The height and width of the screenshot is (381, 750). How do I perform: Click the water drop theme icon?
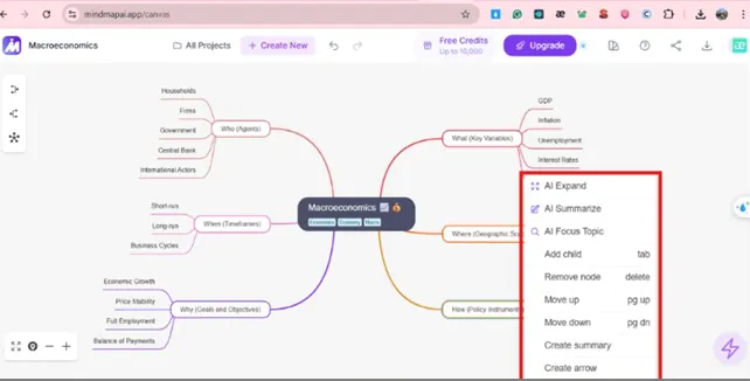[x=742, y=207]
